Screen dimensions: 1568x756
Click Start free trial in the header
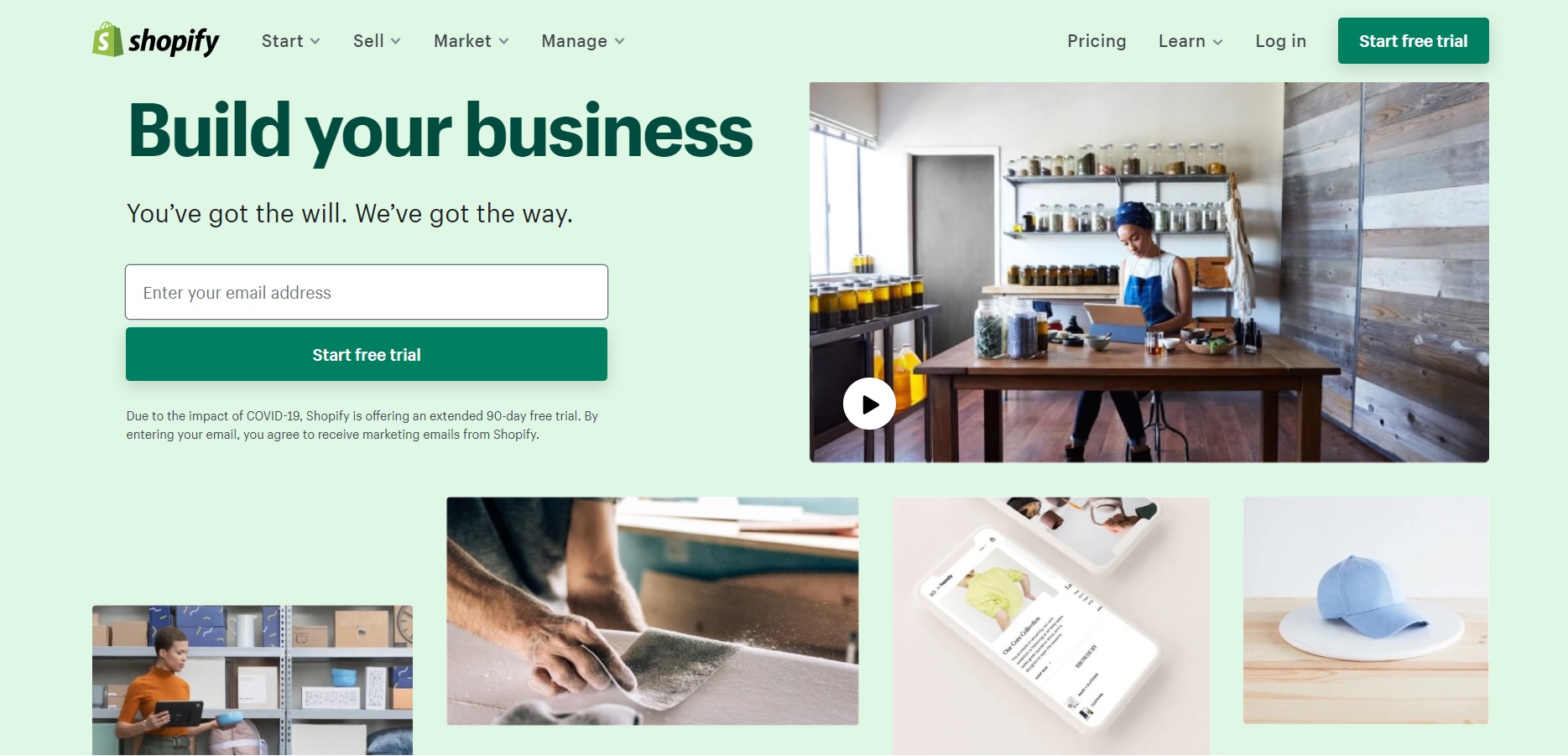point(1413,40)
